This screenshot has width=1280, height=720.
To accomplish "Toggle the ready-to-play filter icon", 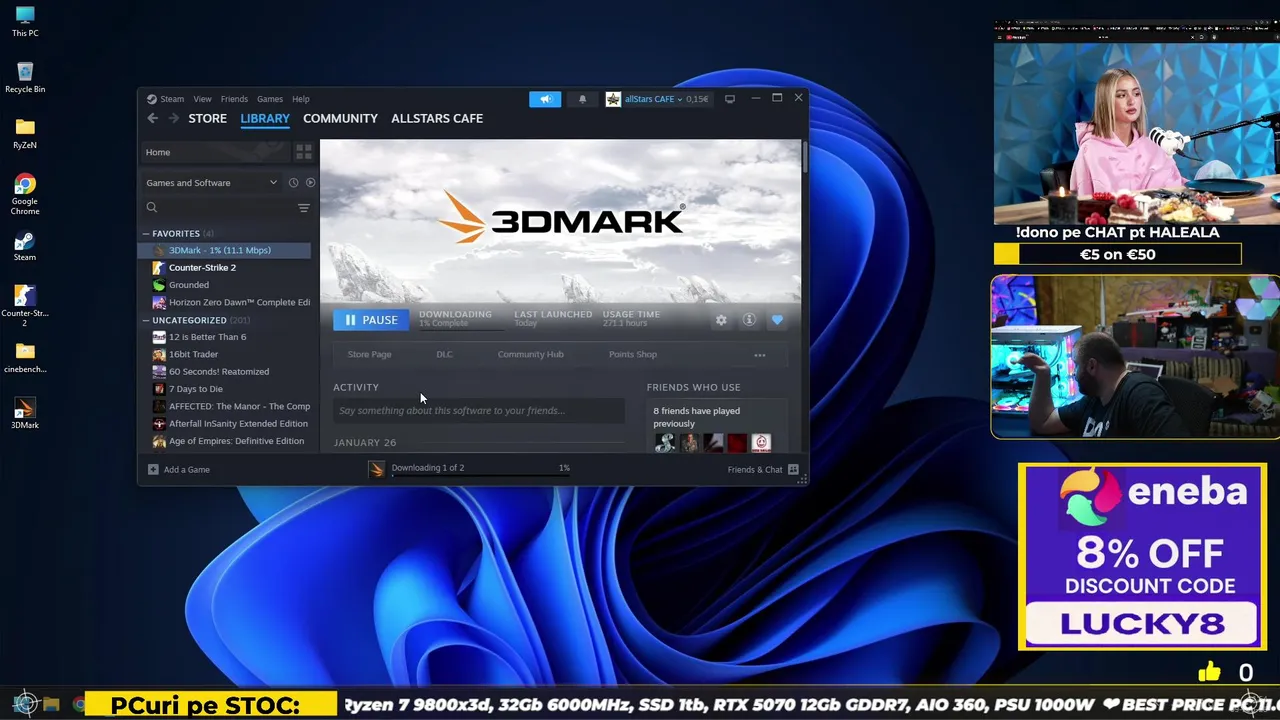I will click(x=310, y=182).
